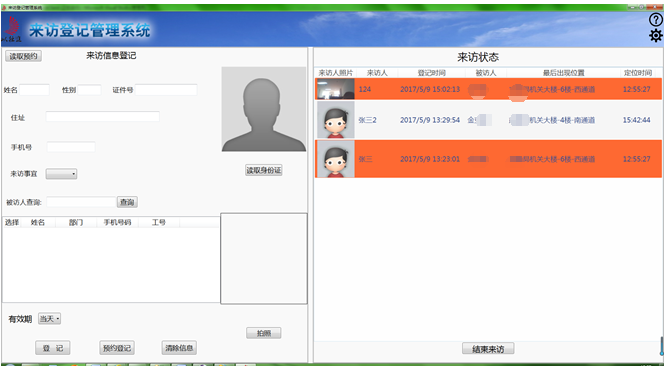The image size is (668, 372).
Task: Click the 拍照 button
Action: pos(264,333)
